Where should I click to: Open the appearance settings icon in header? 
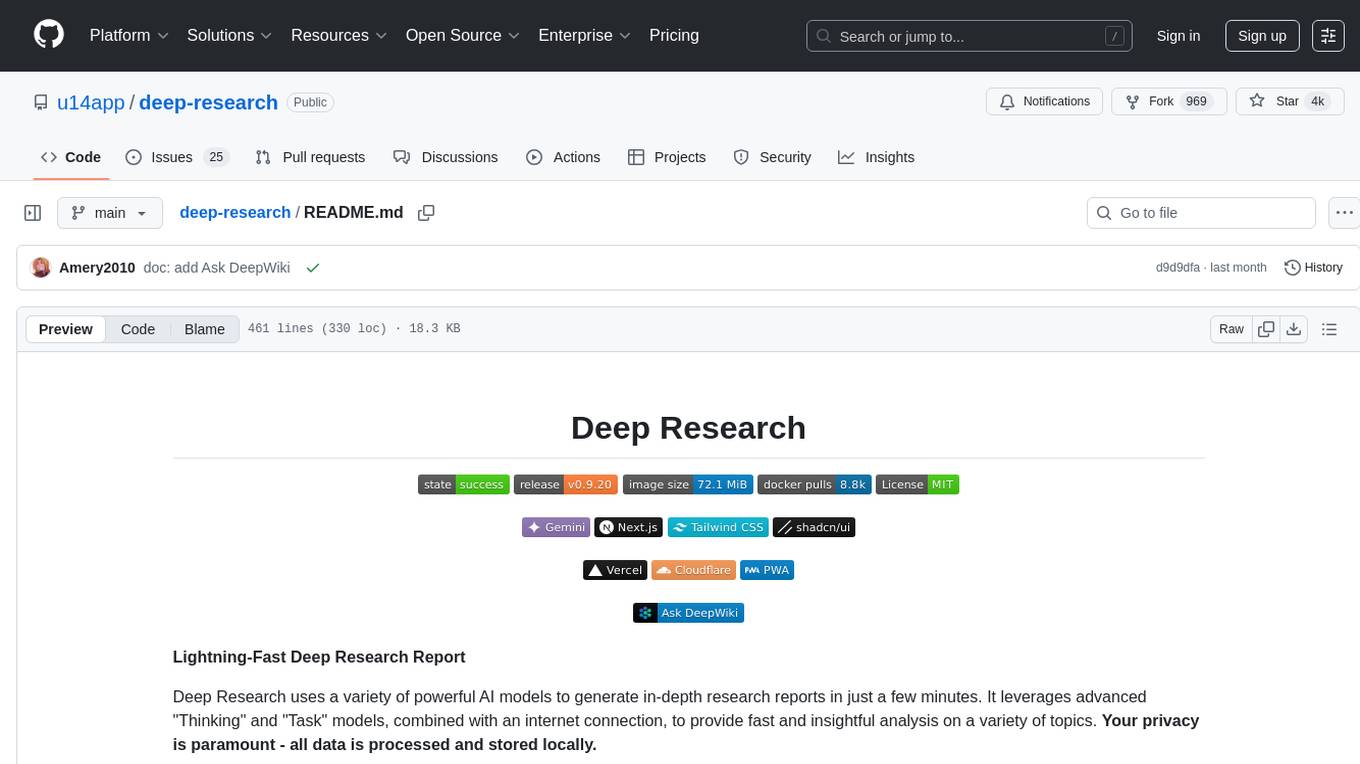(1328, 36)
